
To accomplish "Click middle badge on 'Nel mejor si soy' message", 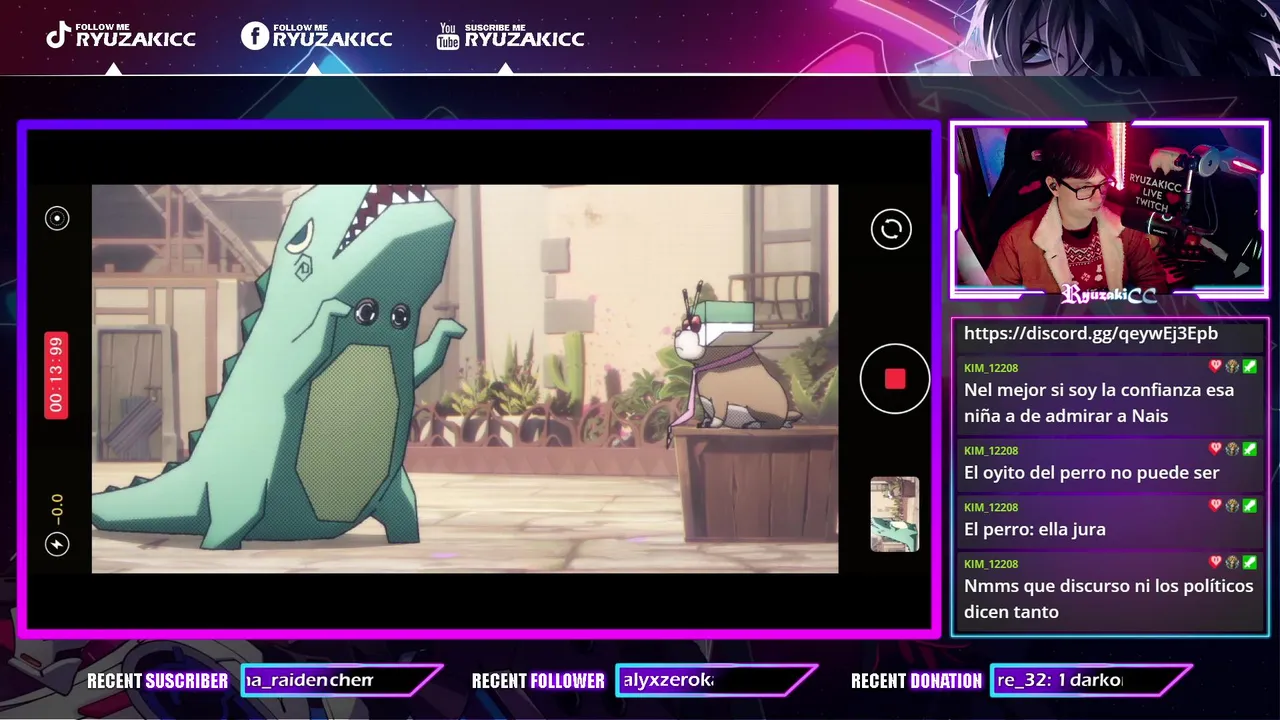I will click(1233, 367).
